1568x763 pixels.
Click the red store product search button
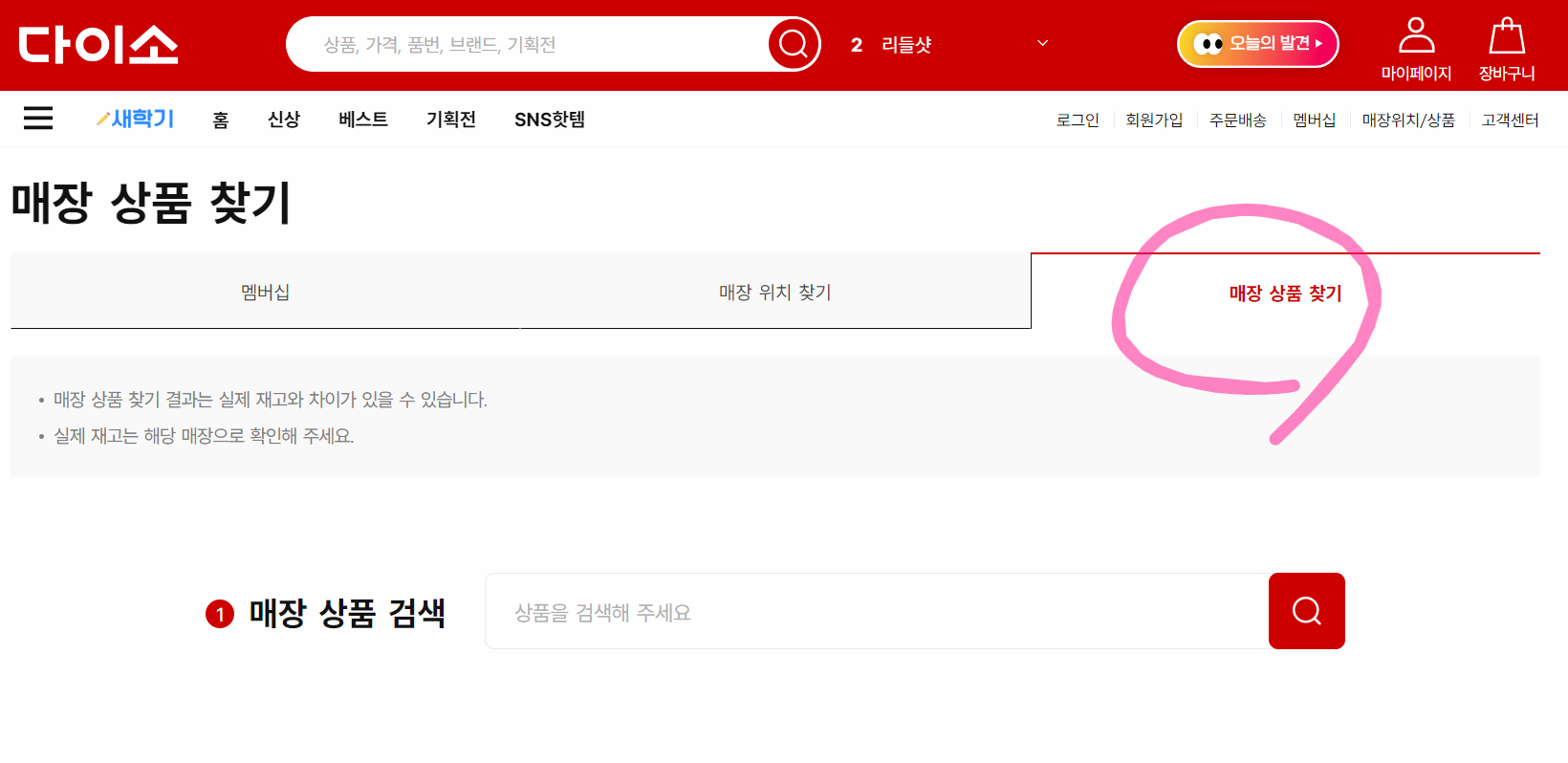pos(1306,611)
